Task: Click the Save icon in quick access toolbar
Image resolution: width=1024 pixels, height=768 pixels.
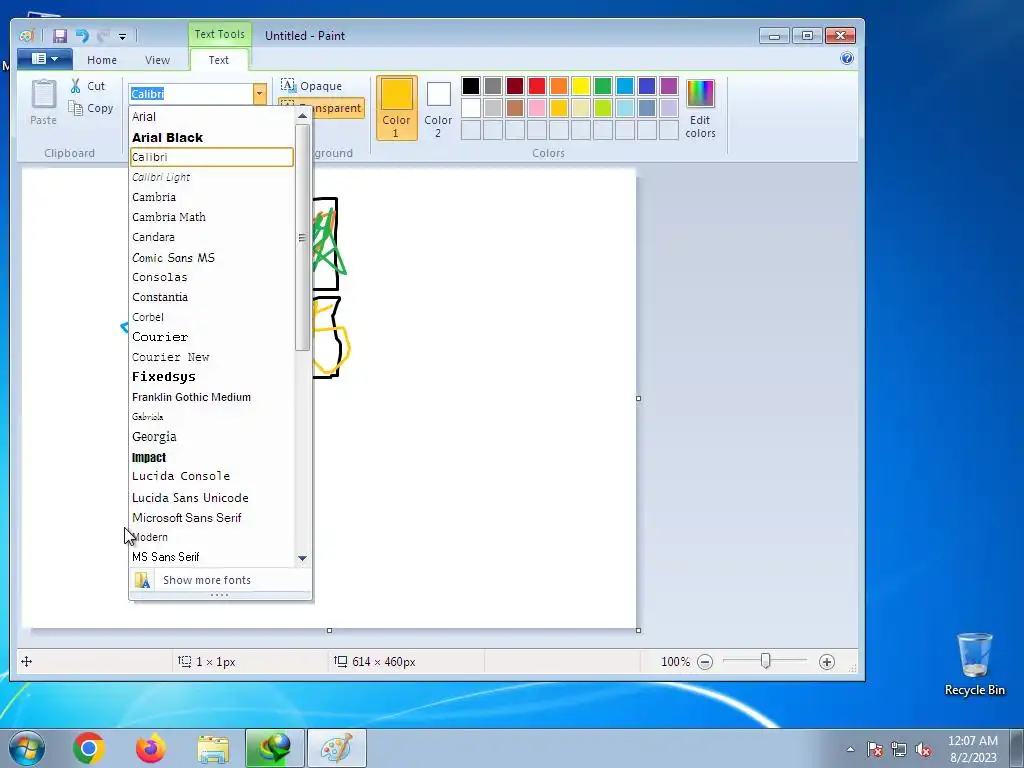Action: click(60, 36)
